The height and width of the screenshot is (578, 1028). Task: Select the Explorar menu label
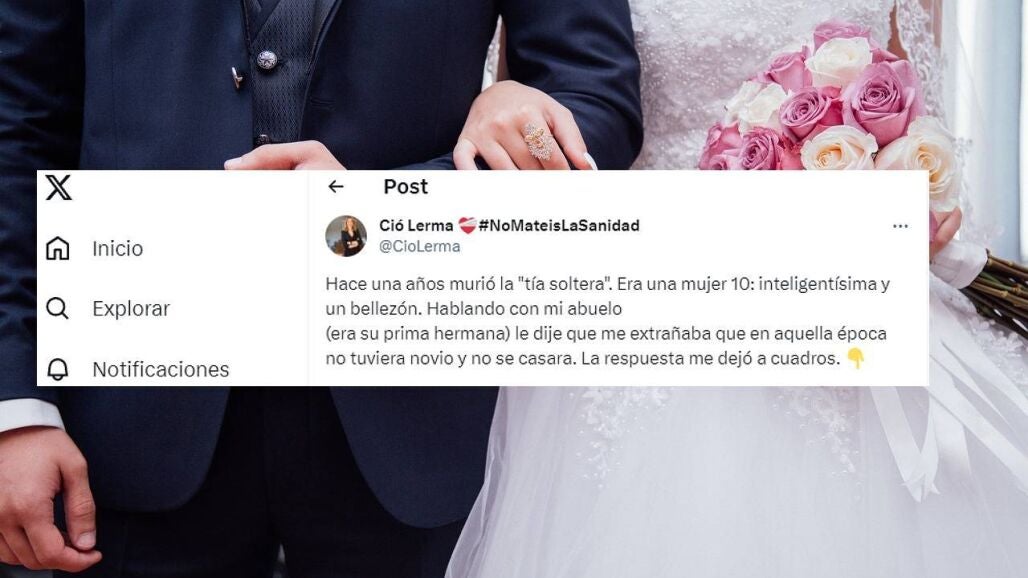coord(130,308)
